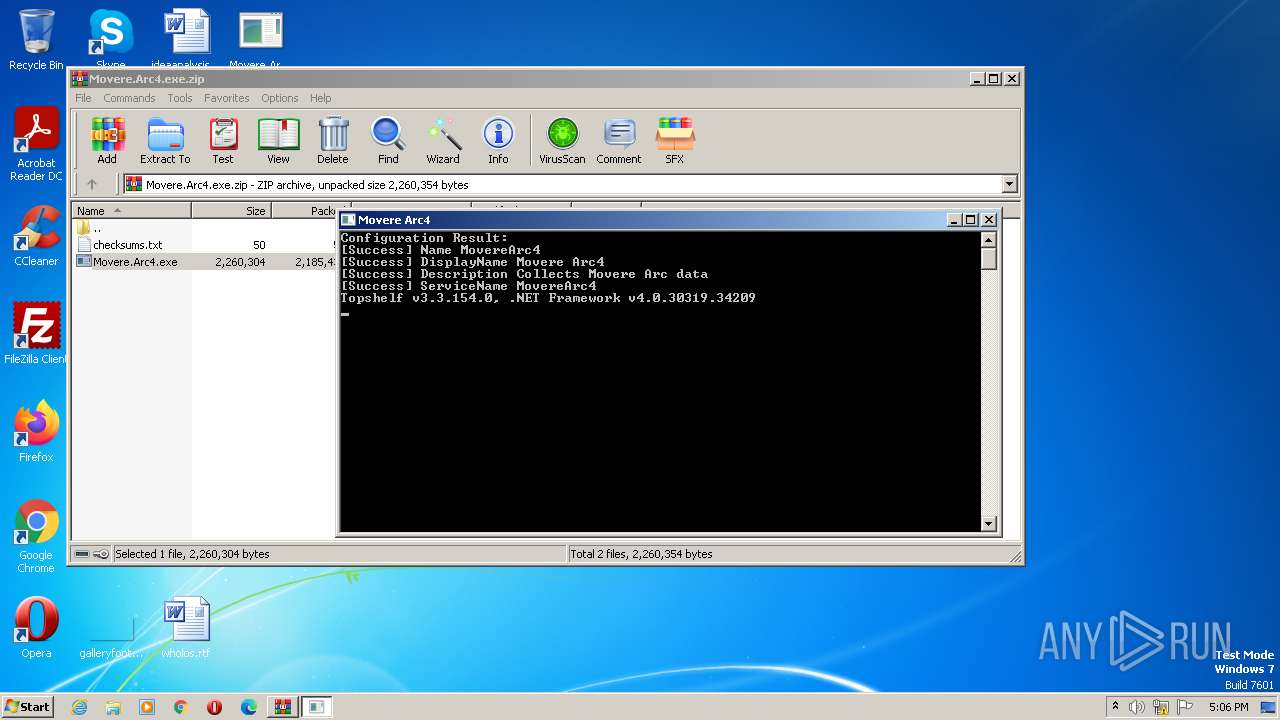Show hidden tray icons arrow
Image resolution: width=1280 pixels, height=720 pixels.
click(x=1115, y=707)
